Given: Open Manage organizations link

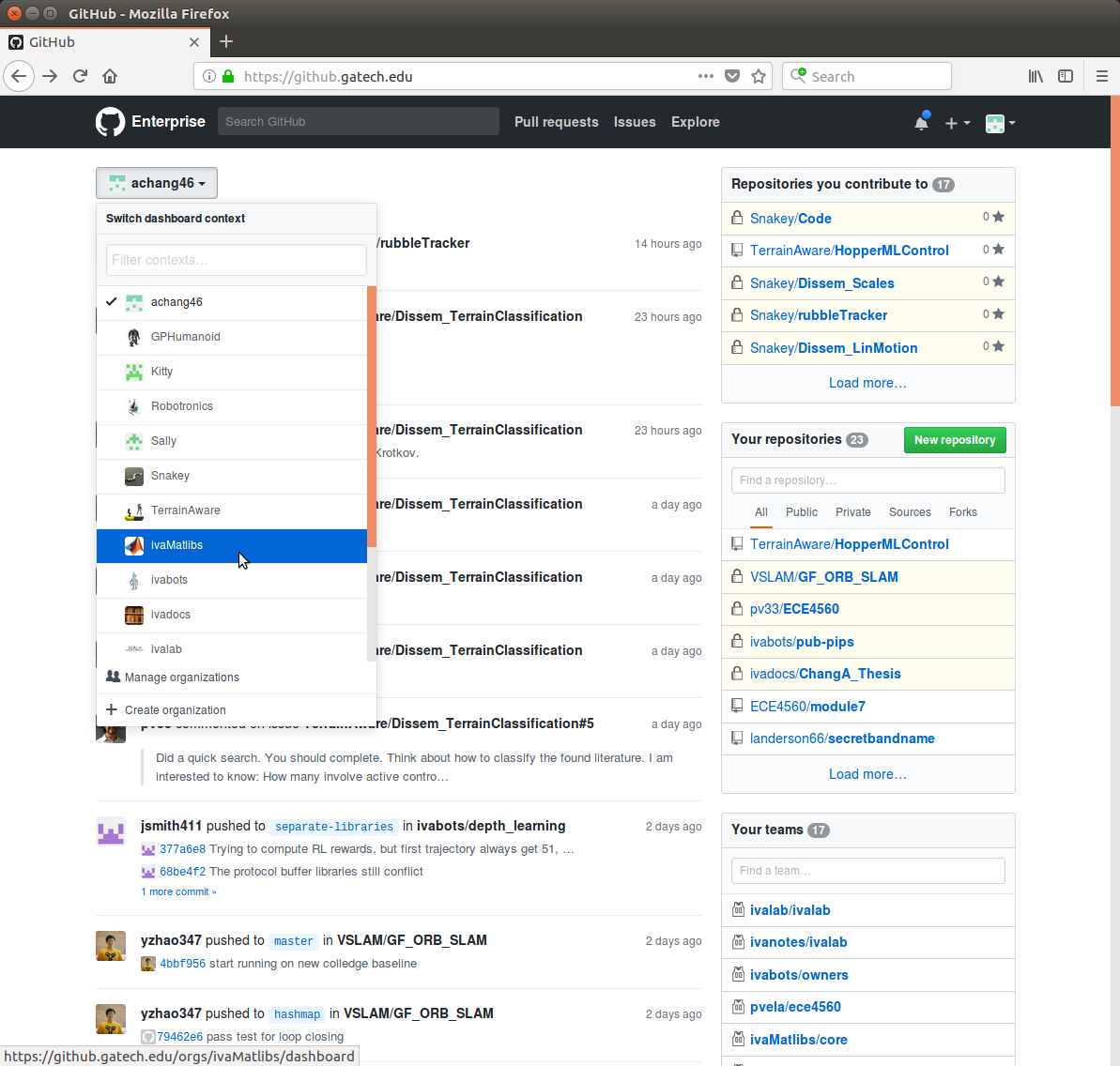Looking at the screenshot, I should tap(181, 678).
